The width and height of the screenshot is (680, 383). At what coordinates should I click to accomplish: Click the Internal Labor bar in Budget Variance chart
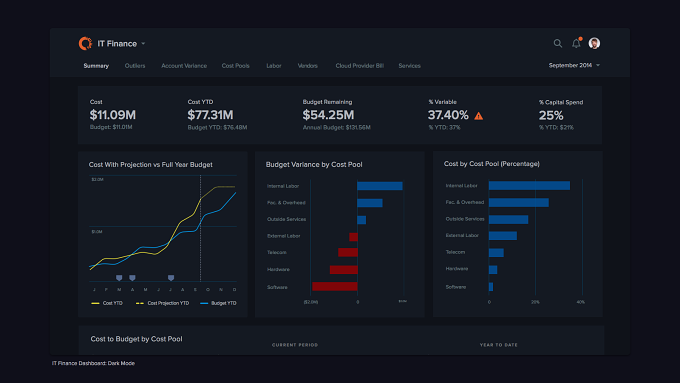point(380,186)
